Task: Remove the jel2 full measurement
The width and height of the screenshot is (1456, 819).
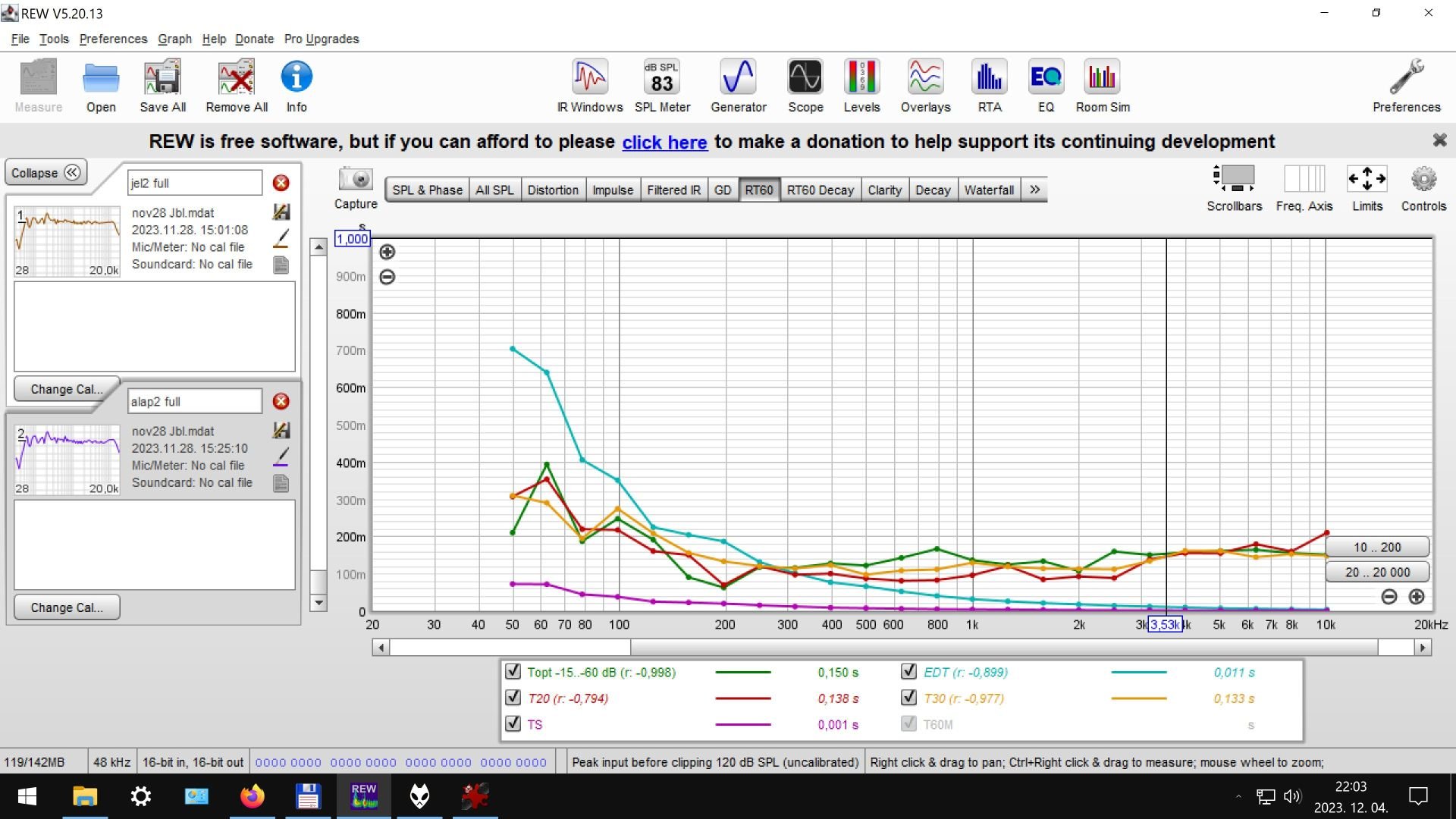Action: (x=281, y=183)
